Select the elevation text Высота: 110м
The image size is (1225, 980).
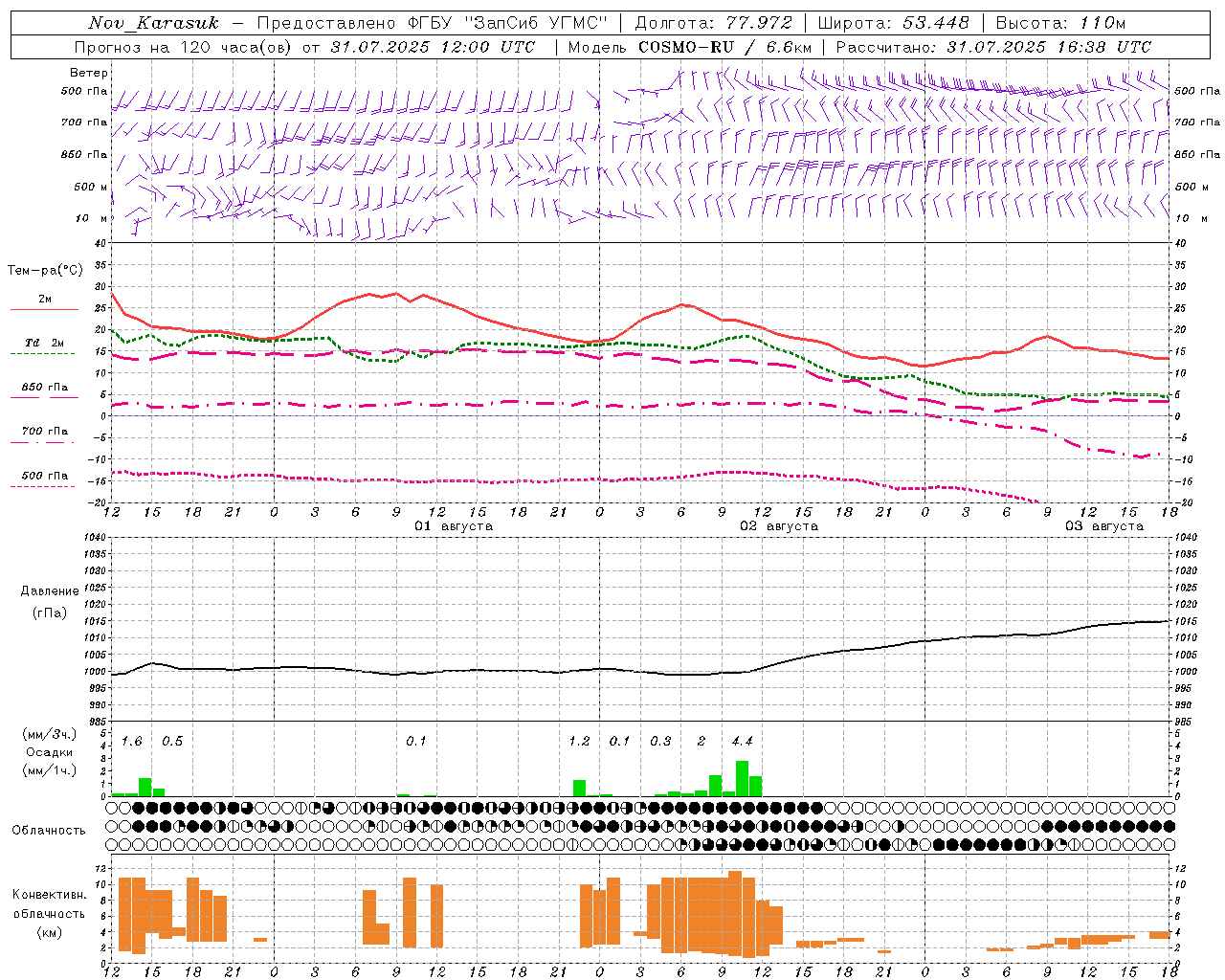(1060, 23)
